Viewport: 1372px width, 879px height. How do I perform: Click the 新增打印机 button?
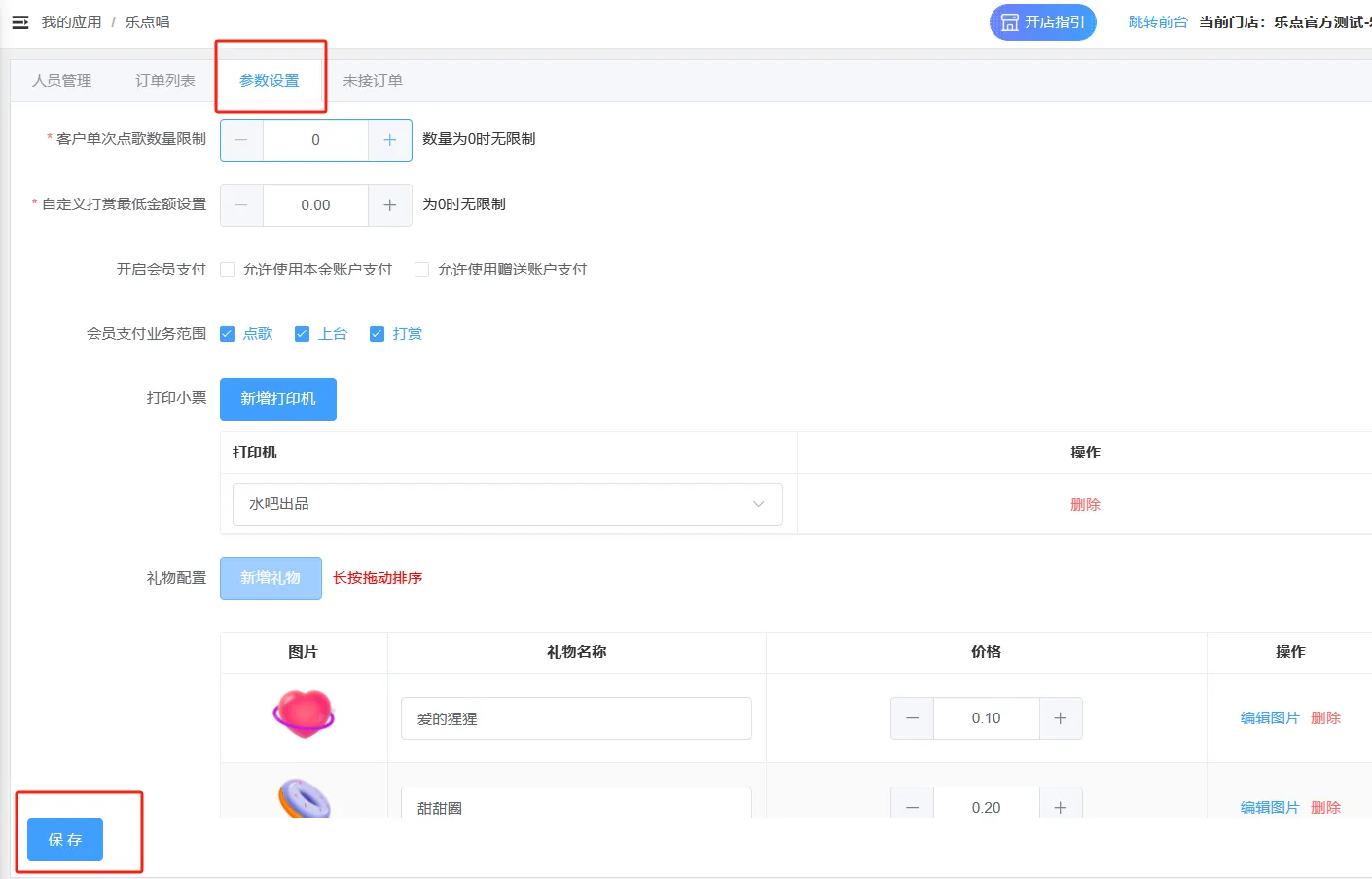click(x=278, y=399)
